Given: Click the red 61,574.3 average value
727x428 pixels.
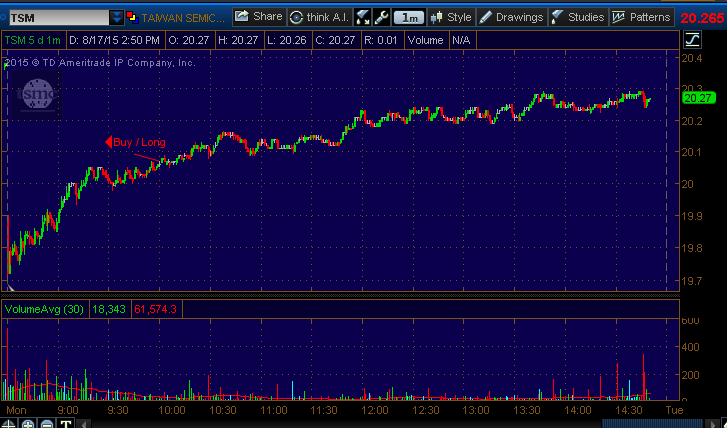Looking at the screenshot, I should (155, 309).
